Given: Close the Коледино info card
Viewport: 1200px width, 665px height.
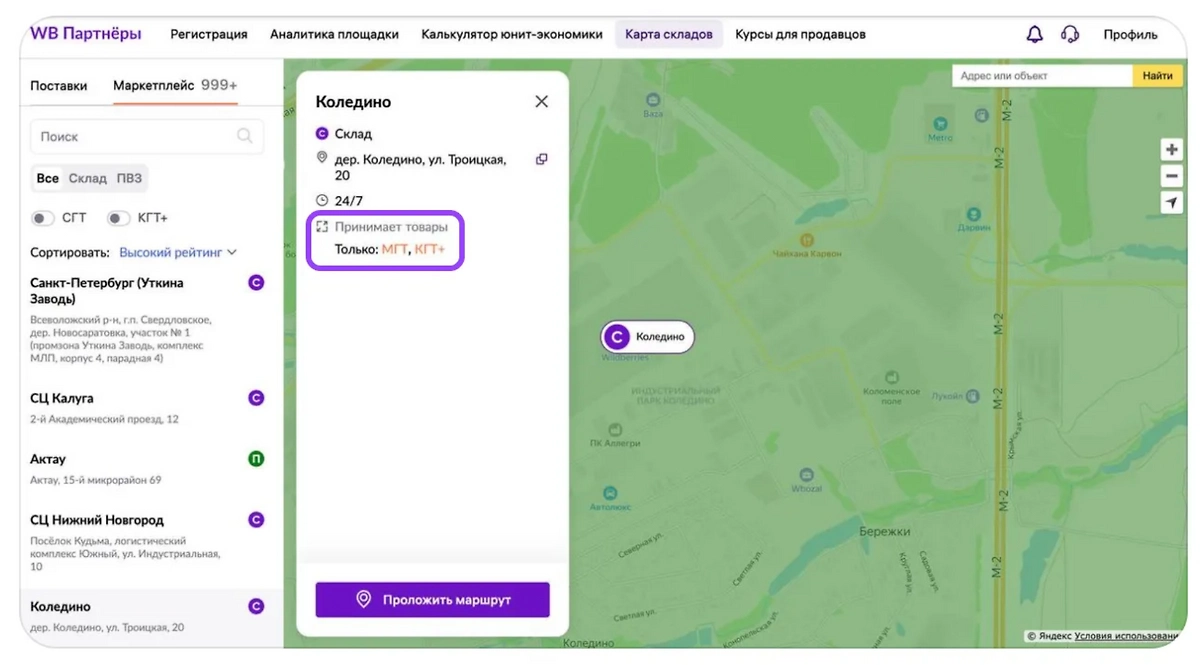Looking at the screenshot, I should coord(541,102).
